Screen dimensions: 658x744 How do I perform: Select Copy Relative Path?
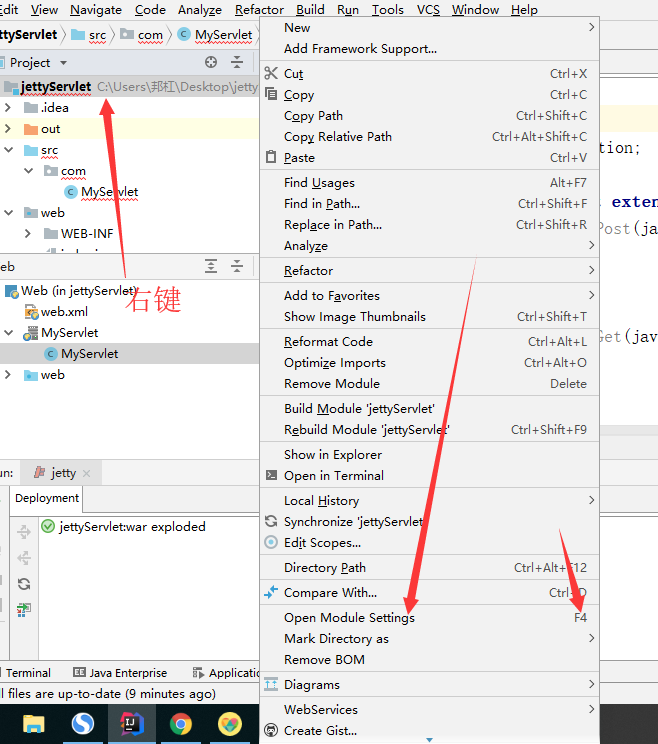[x=429, y=136]
